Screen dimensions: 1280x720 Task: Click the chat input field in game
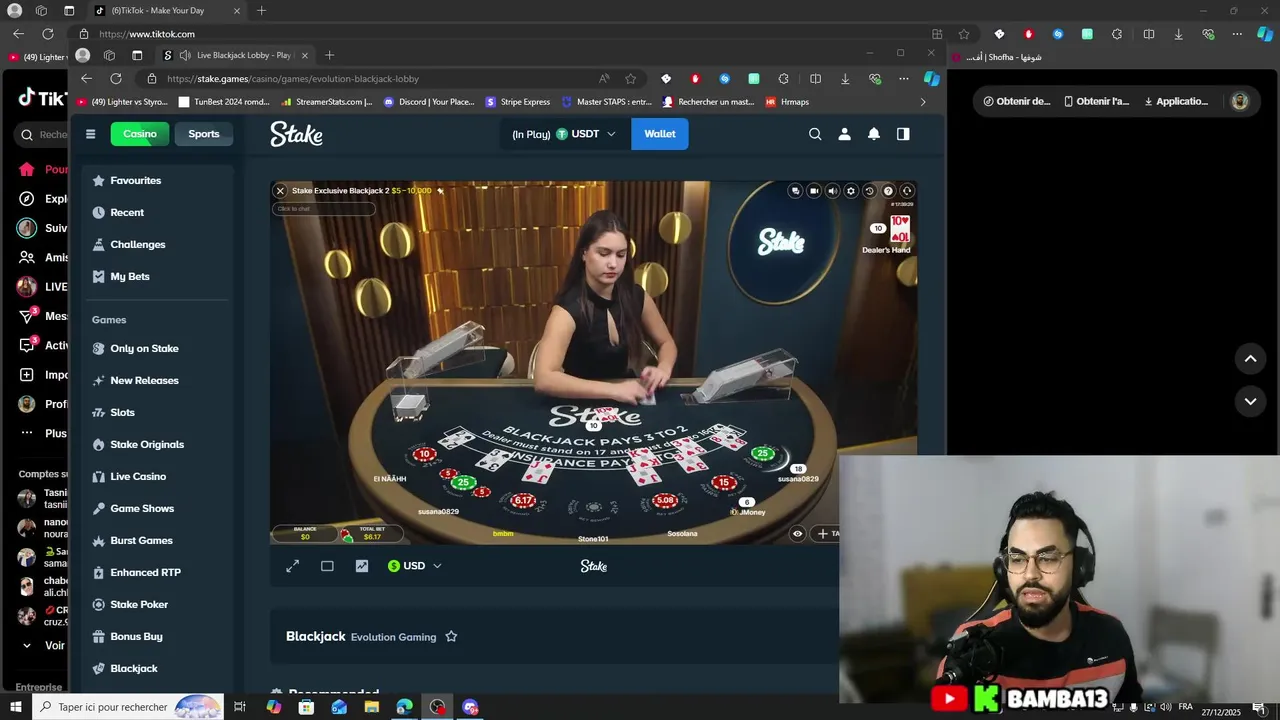click(x=324, y=209)
